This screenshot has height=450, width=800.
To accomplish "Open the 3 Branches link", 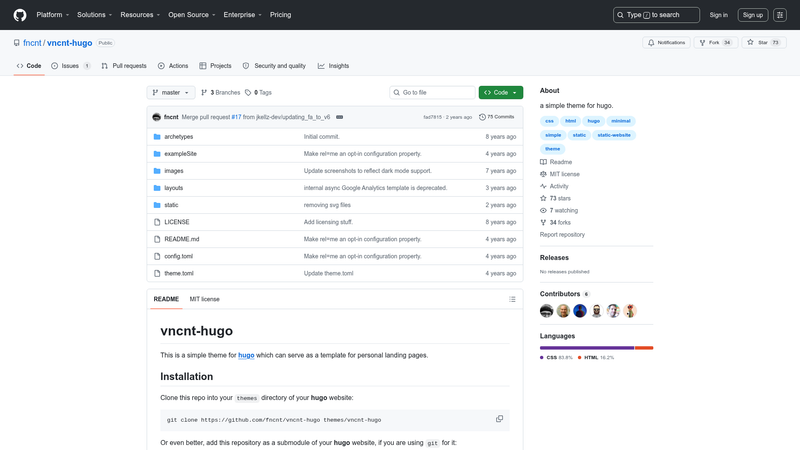I will pyautogui.click(x=220, y=92).
